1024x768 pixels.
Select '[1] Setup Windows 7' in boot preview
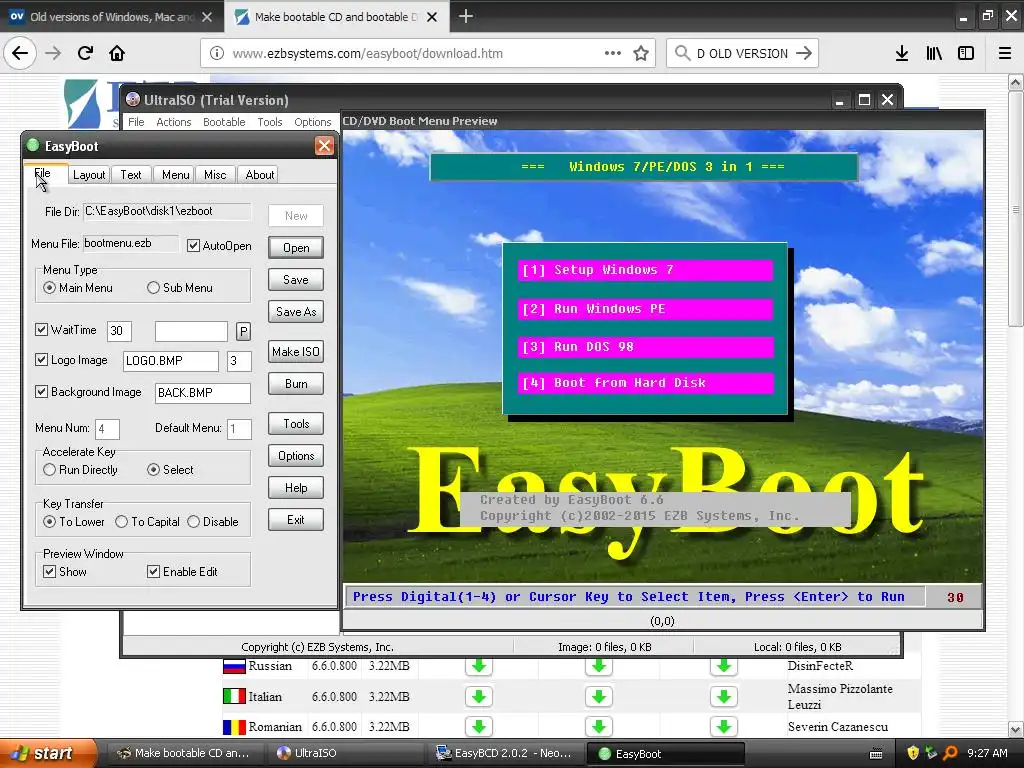pyautogui.click(x=646, y=270)
